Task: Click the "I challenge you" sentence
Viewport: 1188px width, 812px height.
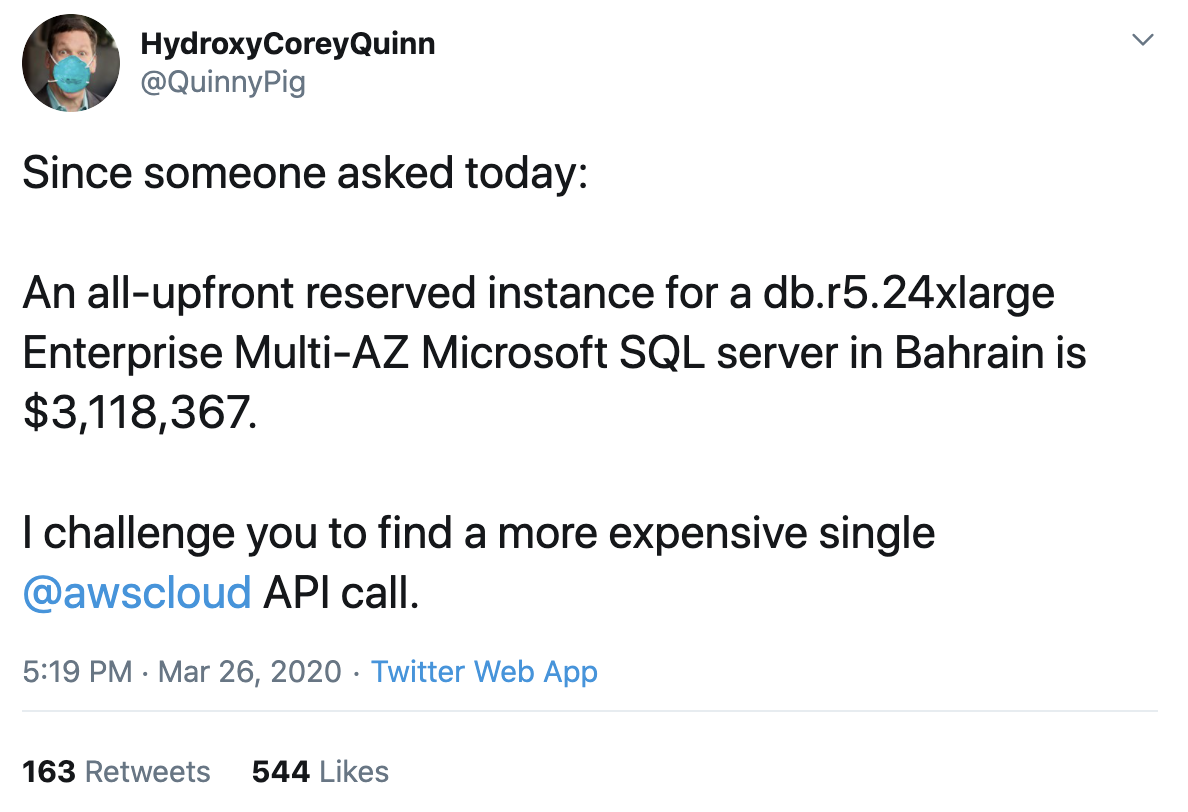Action: pos(479,533)
